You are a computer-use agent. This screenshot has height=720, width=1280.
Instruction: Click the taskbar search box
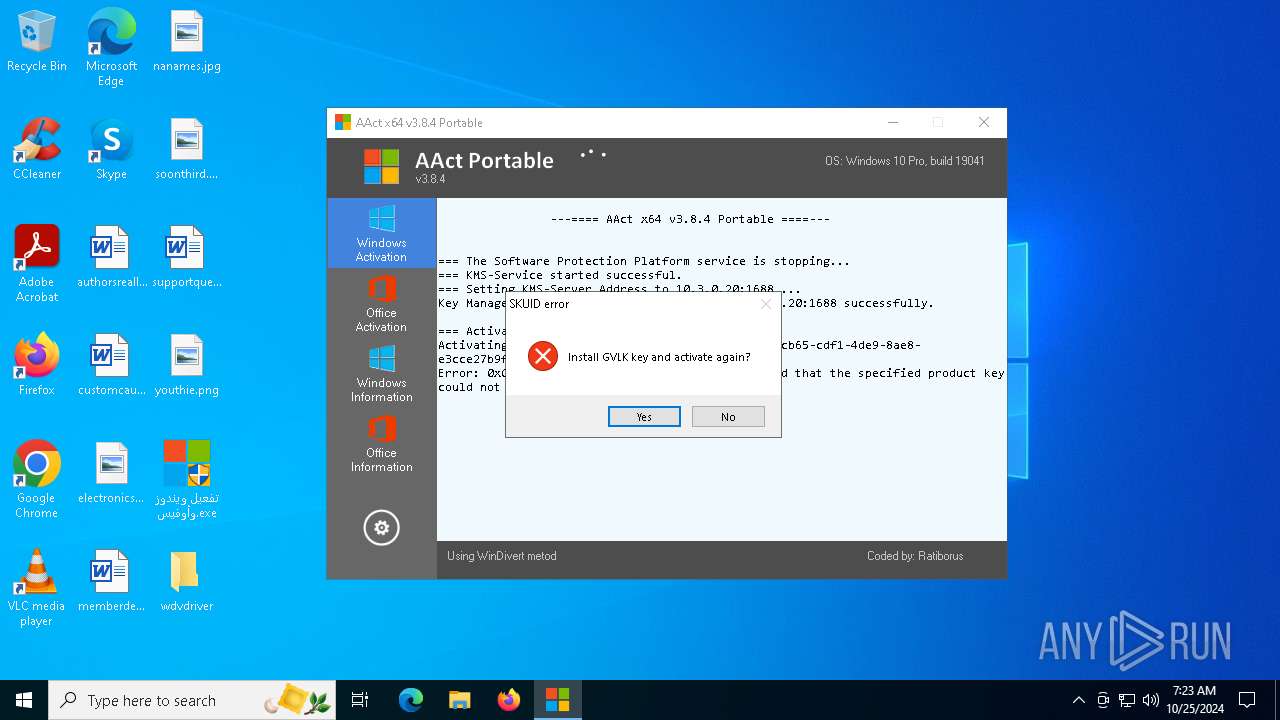(193, 700)
